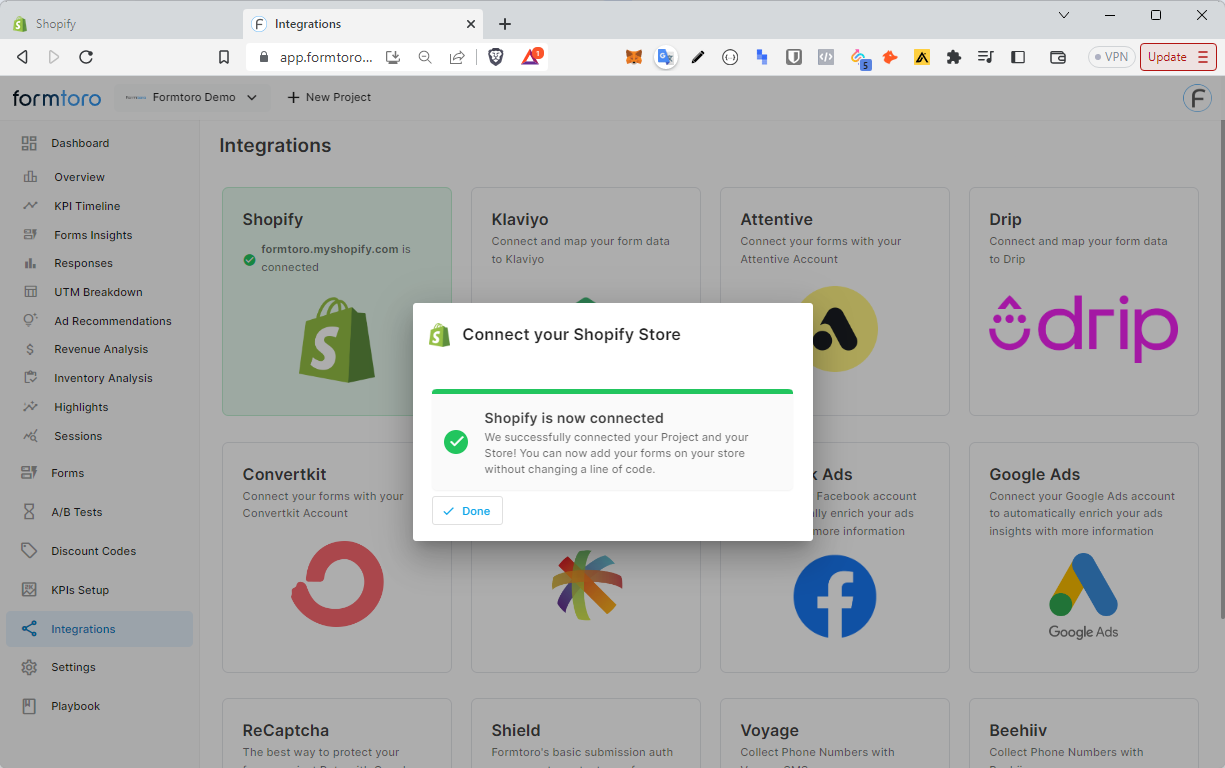Go back in browser history

click(x=22, y=57)
